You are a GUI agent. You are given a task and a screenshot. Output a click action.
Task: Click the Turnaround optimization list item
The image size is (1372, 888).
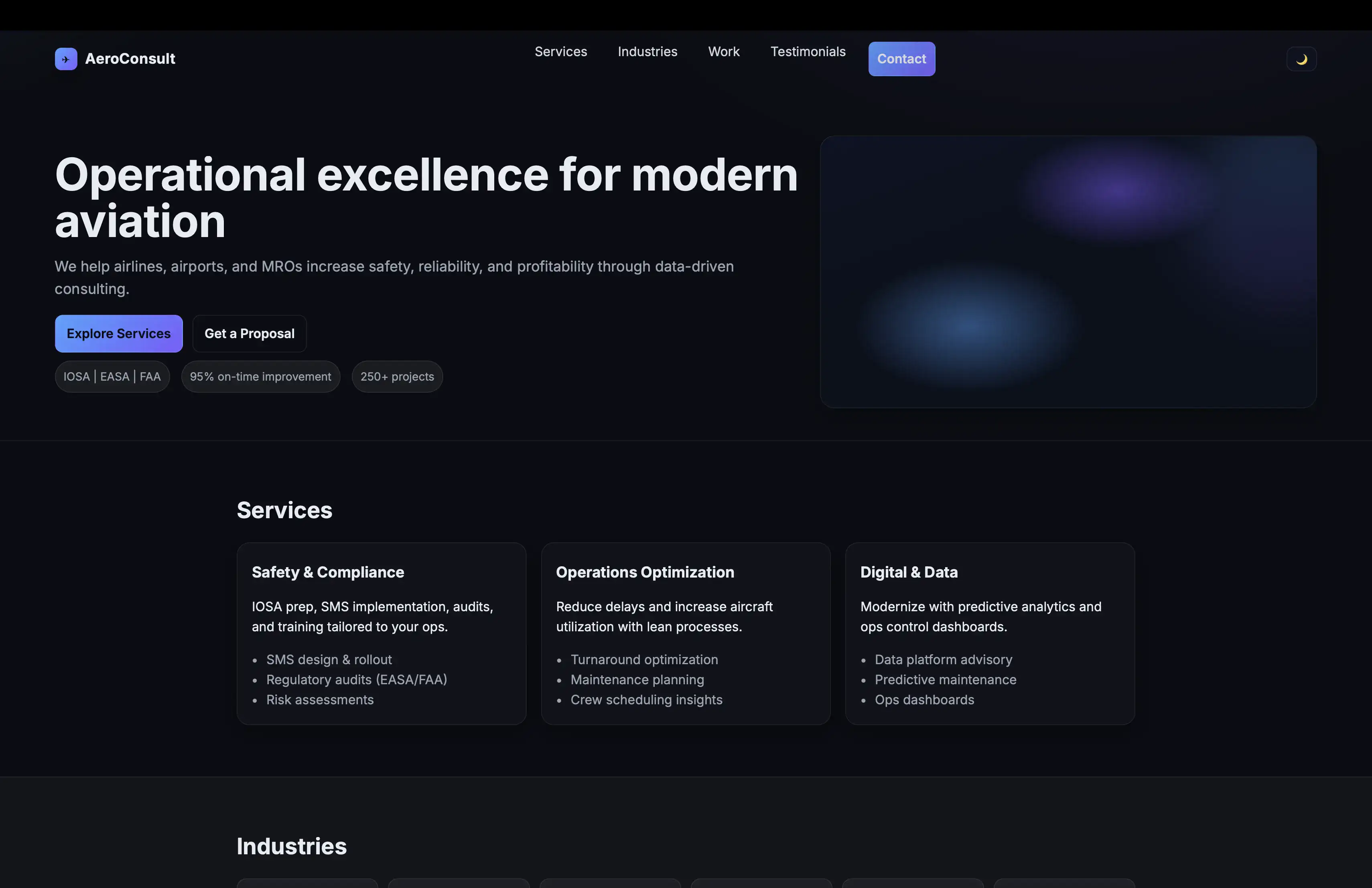(644, 659)
